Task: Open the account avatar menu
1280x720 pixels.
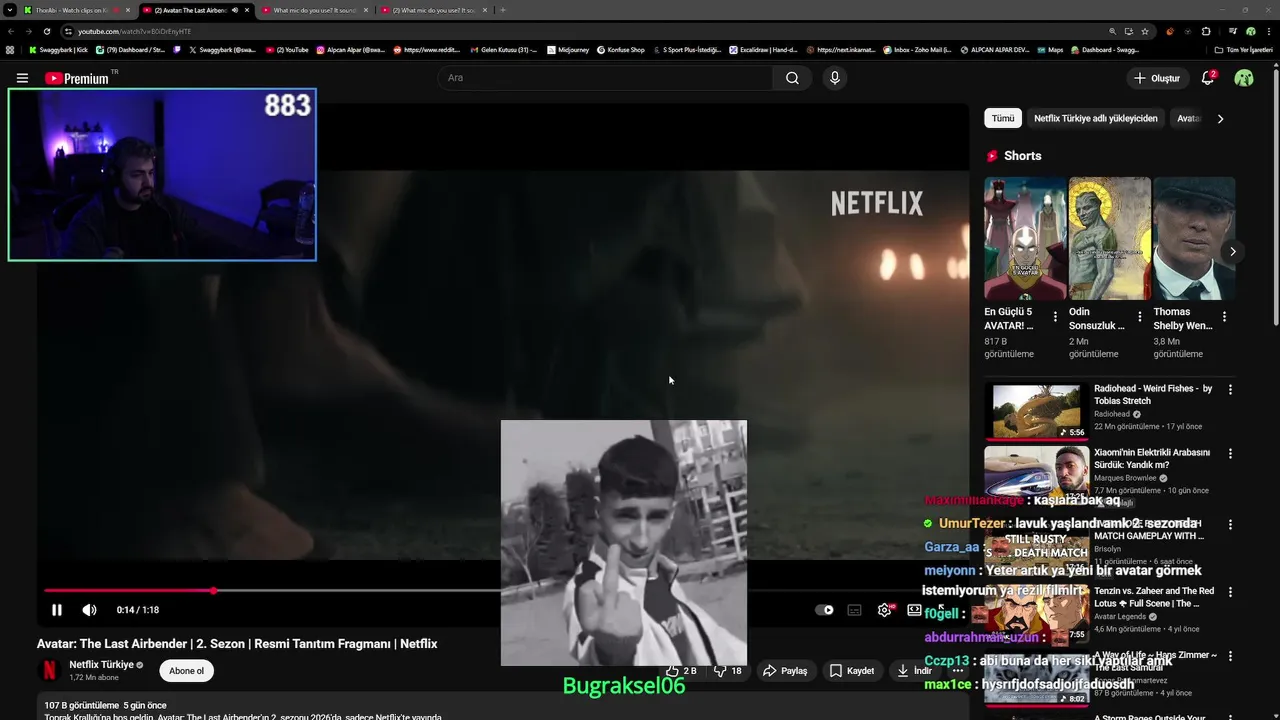Action: [x=1244, y=78]
